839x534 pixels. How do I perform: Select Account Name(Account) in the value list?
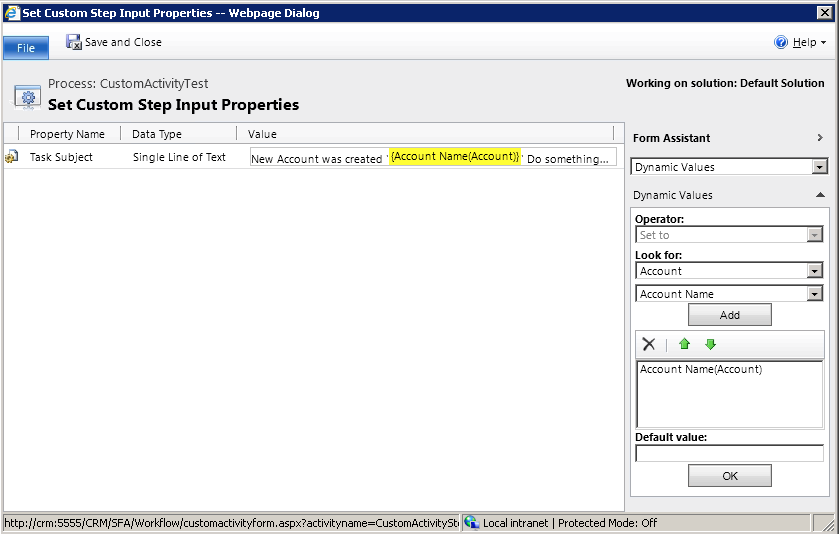coord(701,369)
